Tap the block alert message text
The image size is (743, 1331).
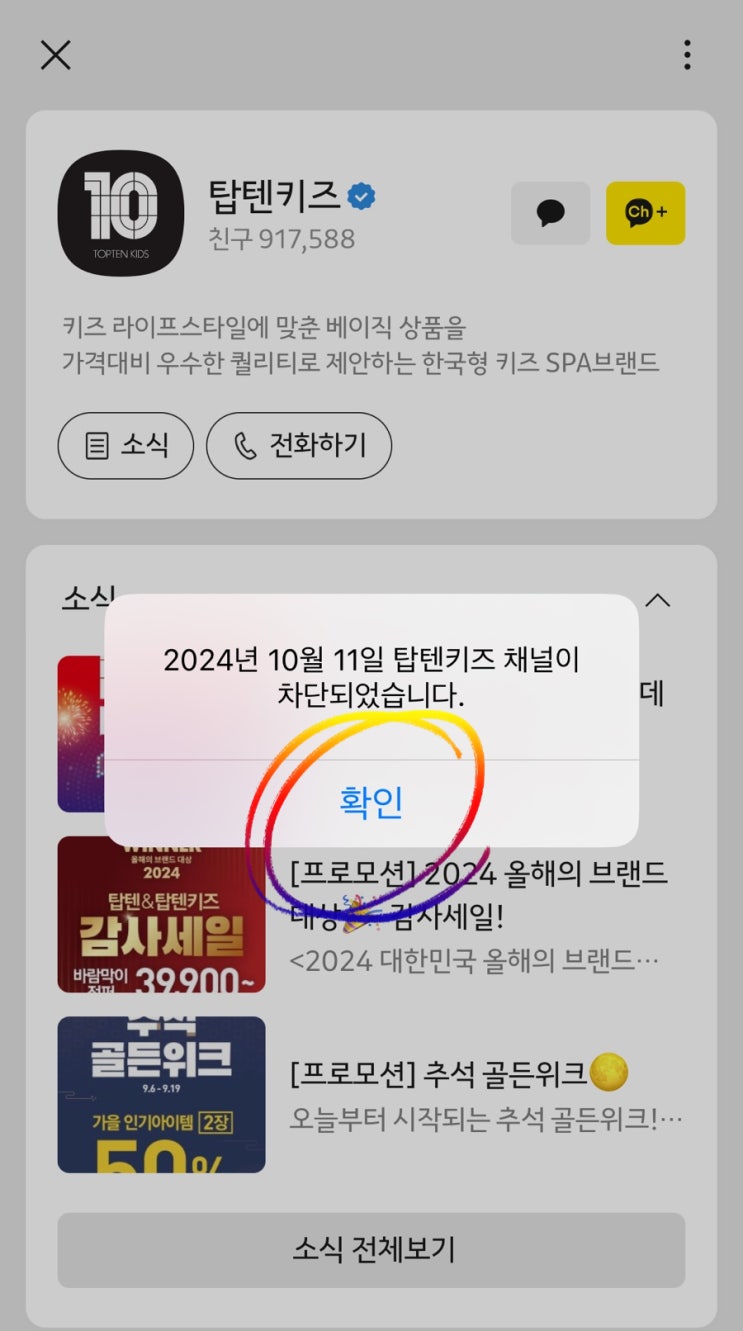tap(371, 677)
